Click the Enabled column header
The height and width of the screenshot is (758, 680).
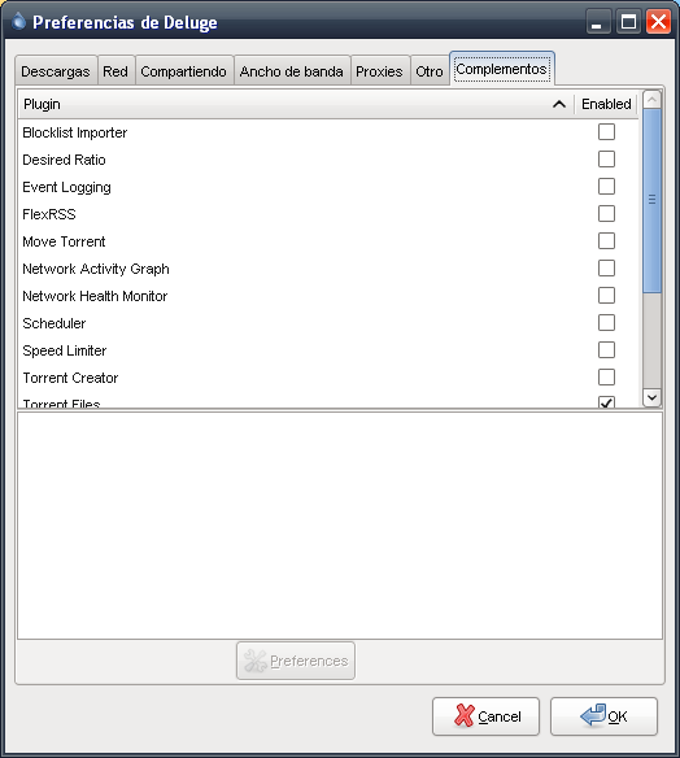(x=606, y=104)
